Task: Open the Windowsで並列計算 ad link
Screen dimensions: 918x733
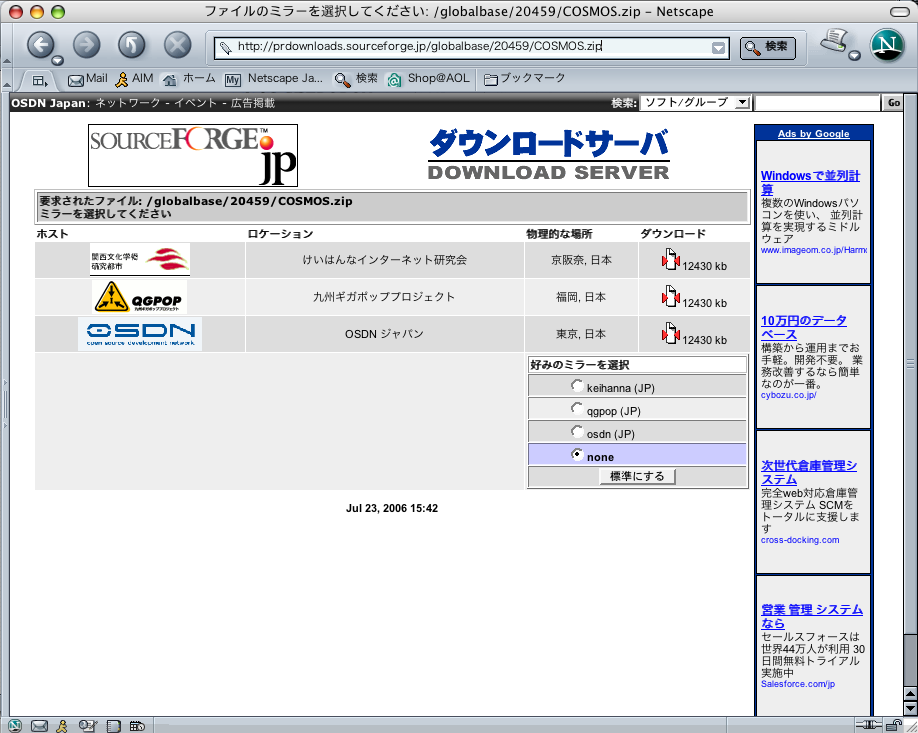Action: point(810,183)
